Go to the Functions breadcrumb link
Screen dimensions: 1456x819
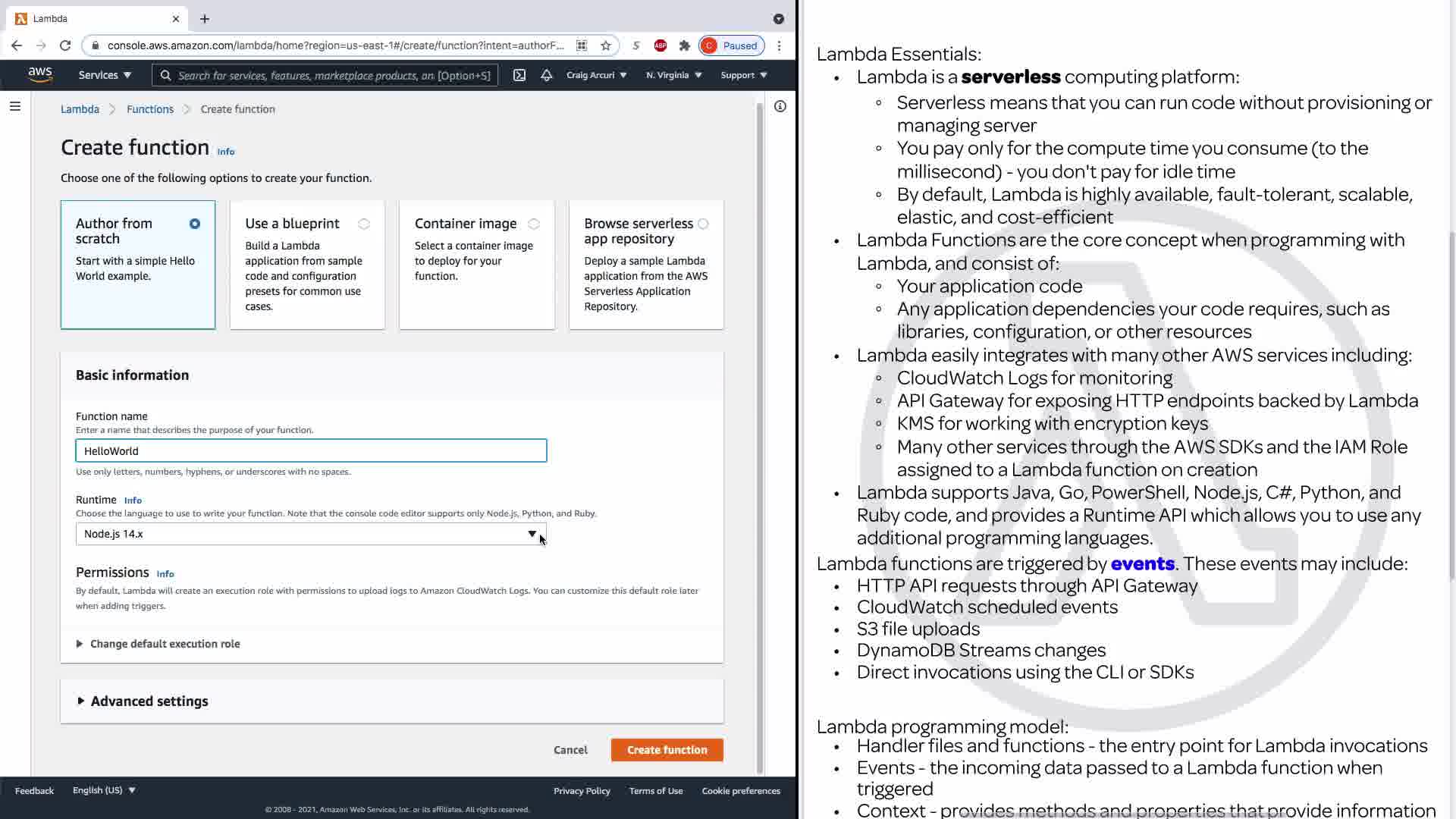(150, 109)
